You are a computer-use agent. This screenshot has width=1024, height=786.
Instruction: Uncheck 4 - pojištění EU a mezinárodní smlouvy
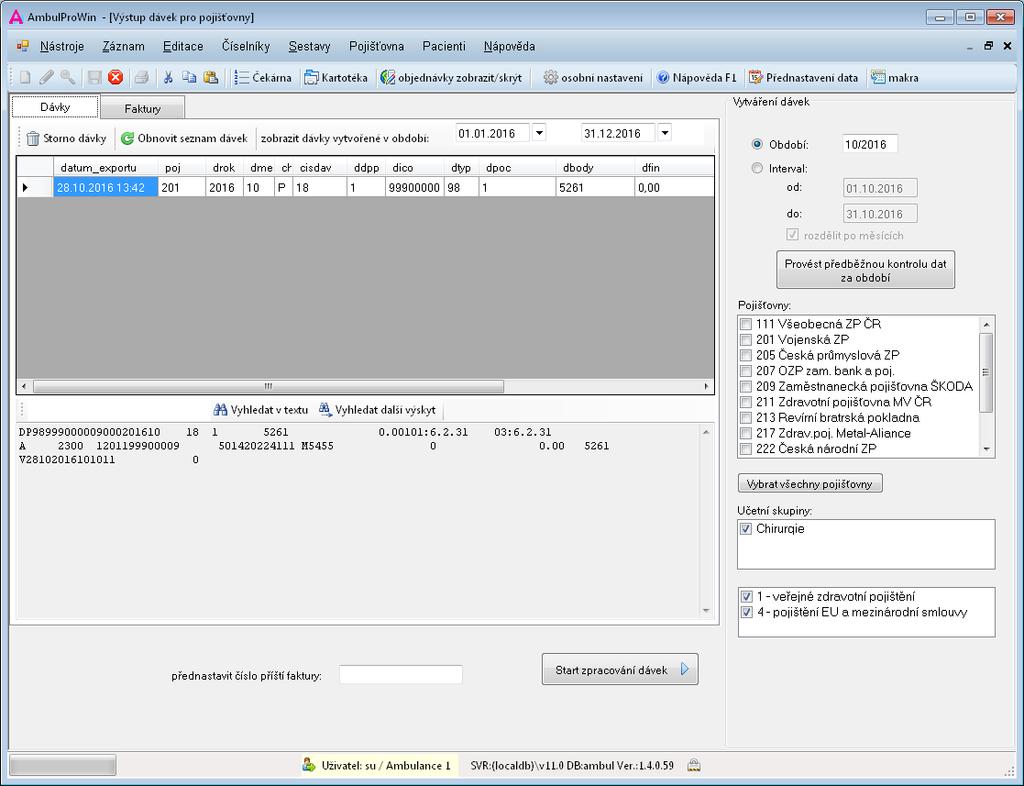tap(746, 612)
